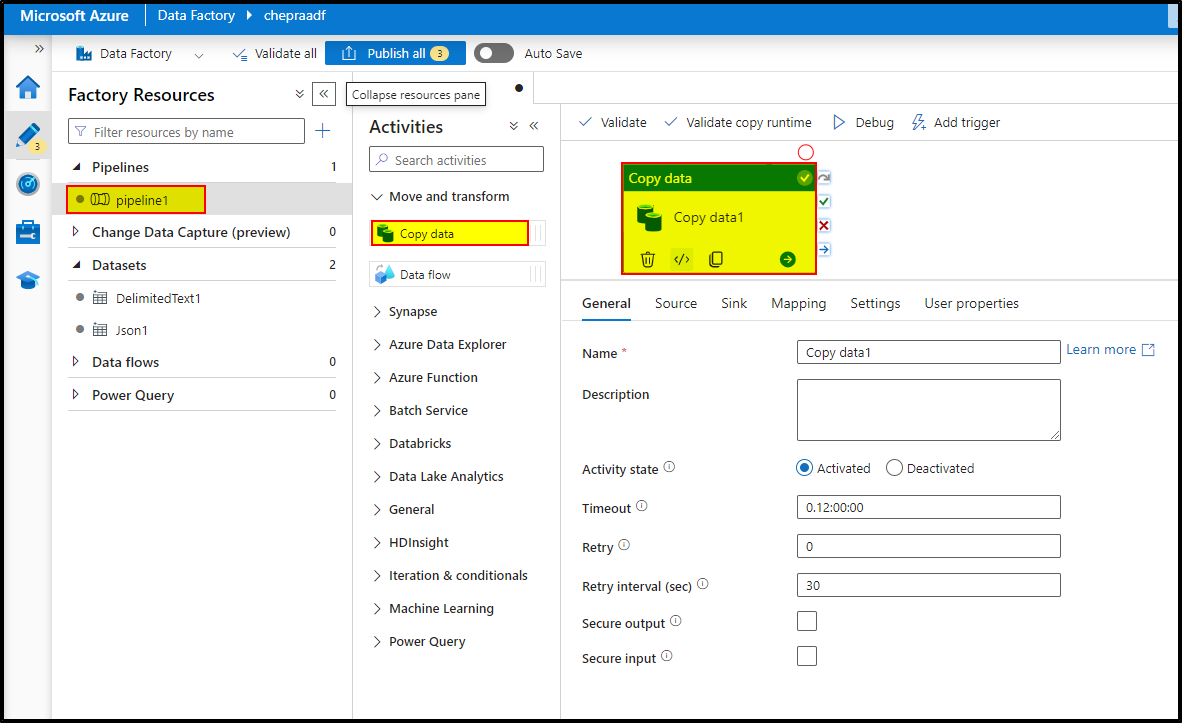Open the Author pencil icon
The width and height of the screenshot is (1182, 723).
28,136
